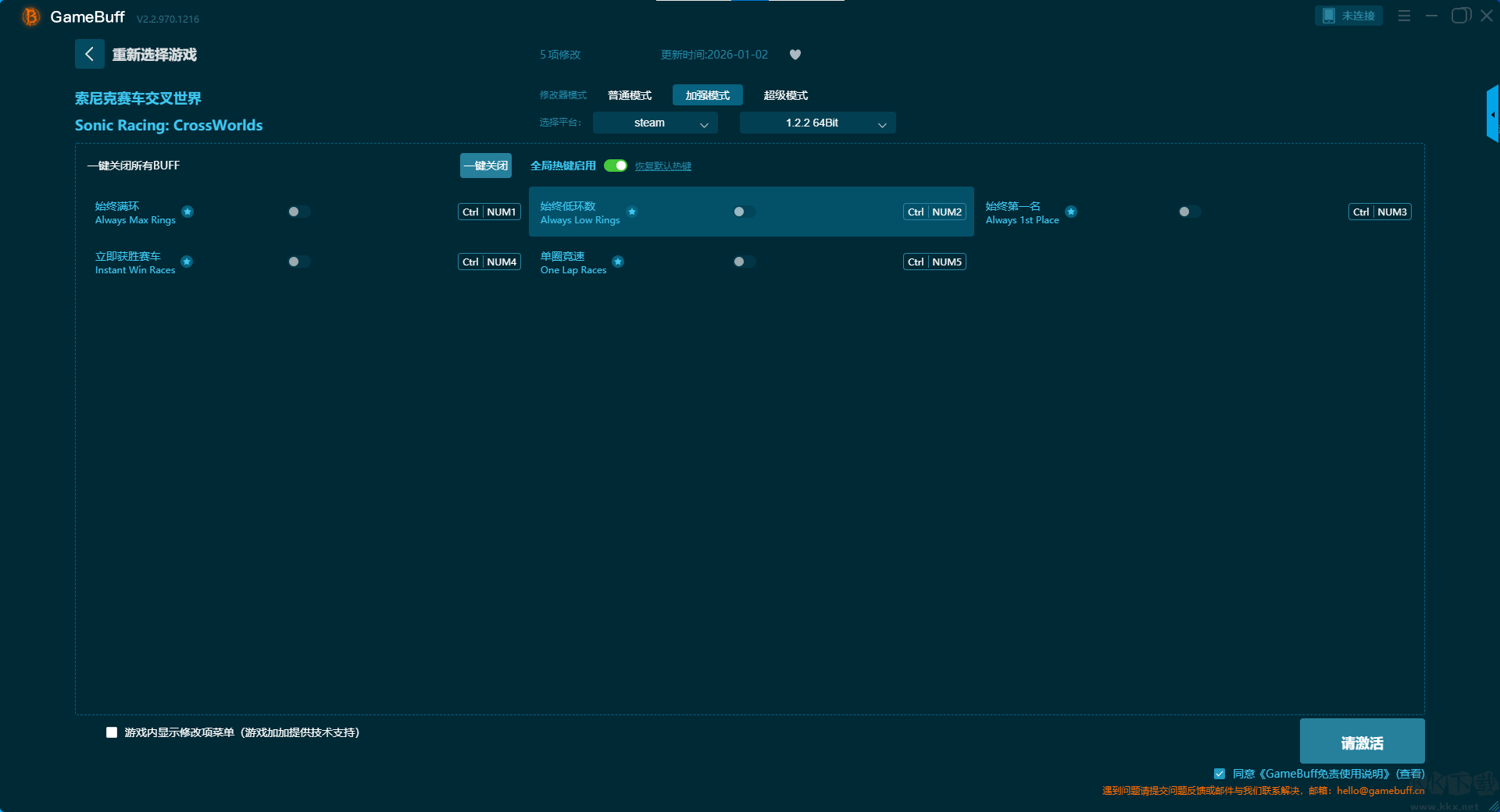
Task: Click the back arrow to reselect game
Action: [x=90, y=54]
